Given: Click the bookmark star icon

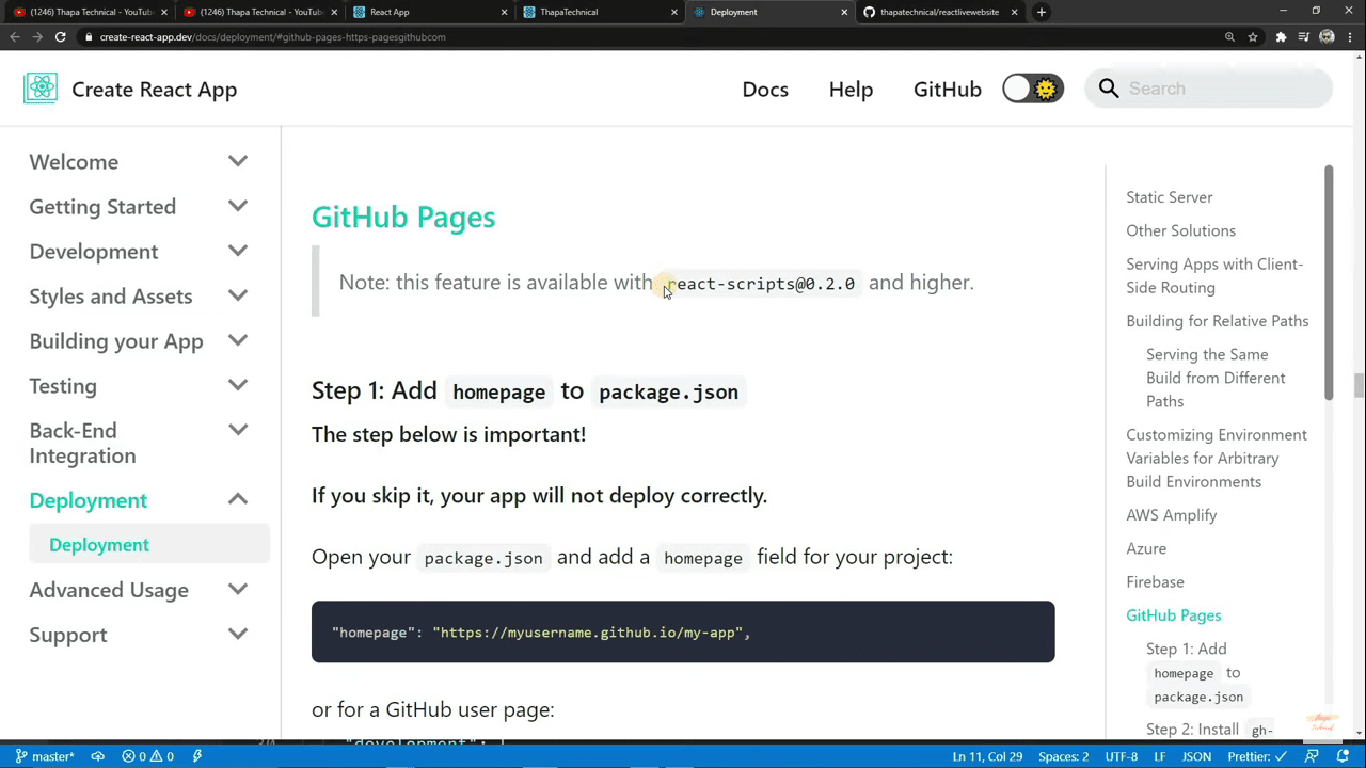Looking at the screenshot, I should pos(1253,37).
